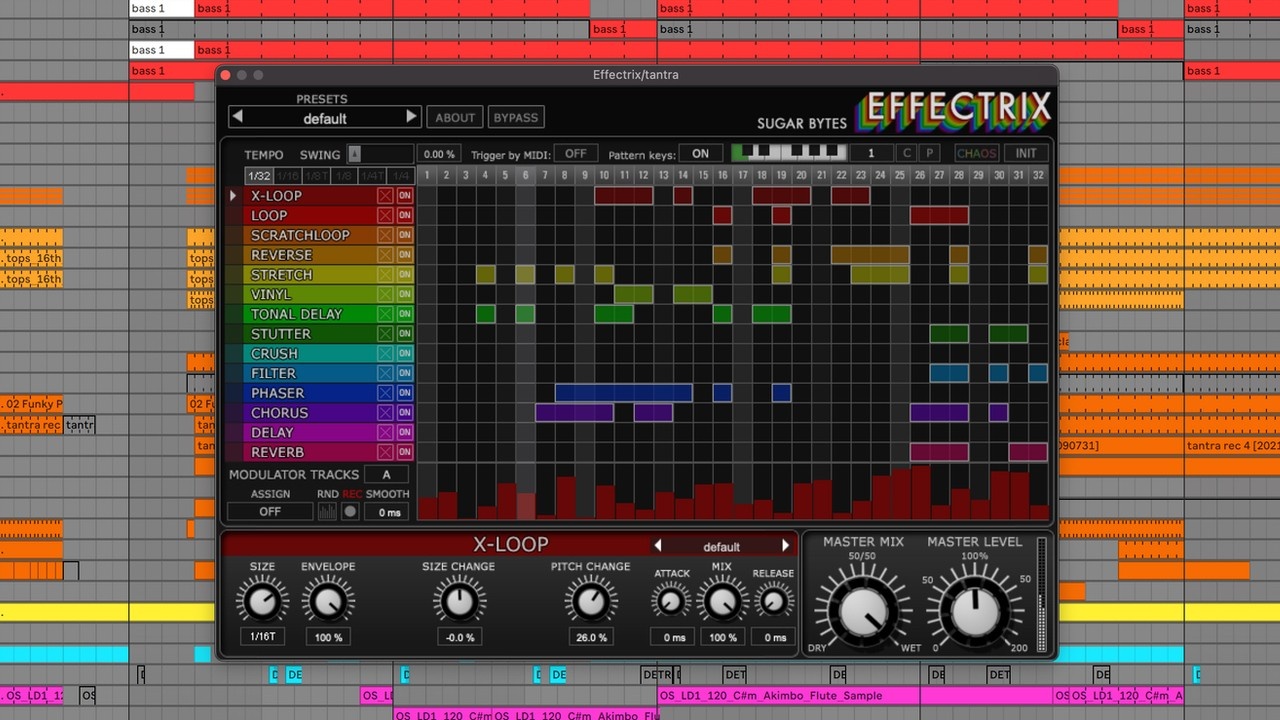Toggle the VINYL track ON switch
Screen dimensions: 1280x720
click(405, 294)
